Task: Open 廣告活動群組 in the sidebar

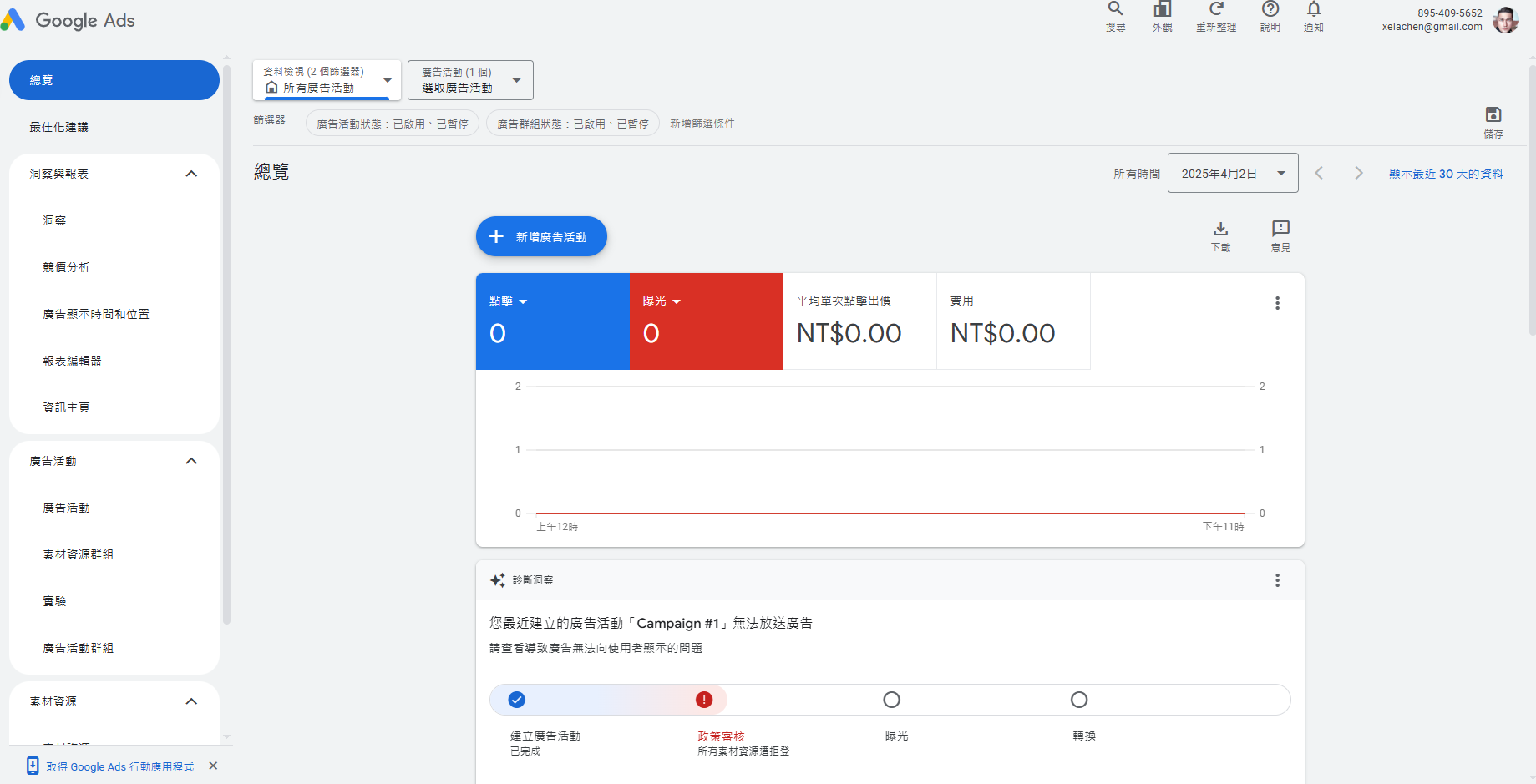Action: [114, 648]
